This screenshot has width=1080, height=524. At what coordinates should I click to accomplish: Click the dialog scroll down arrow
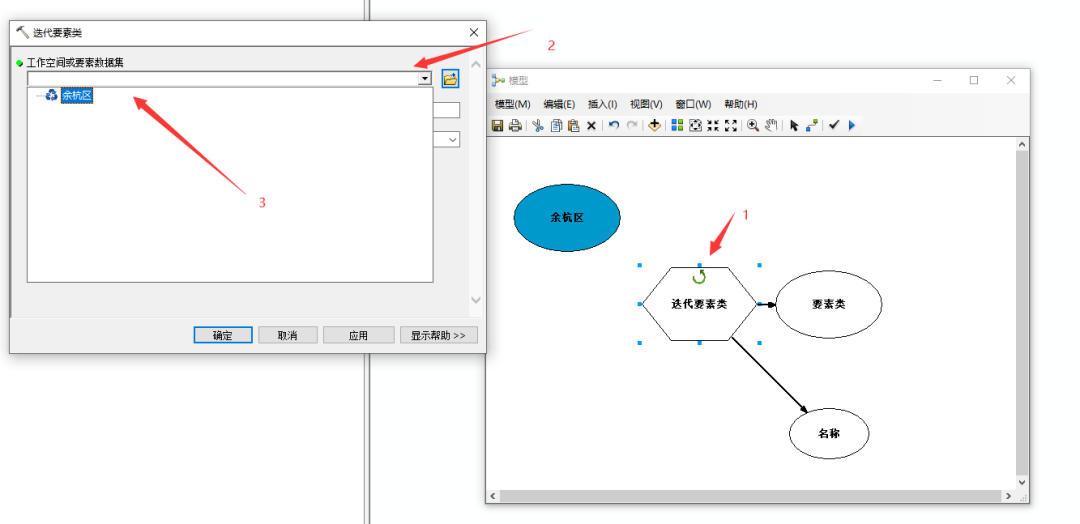[x=475, y=300]
